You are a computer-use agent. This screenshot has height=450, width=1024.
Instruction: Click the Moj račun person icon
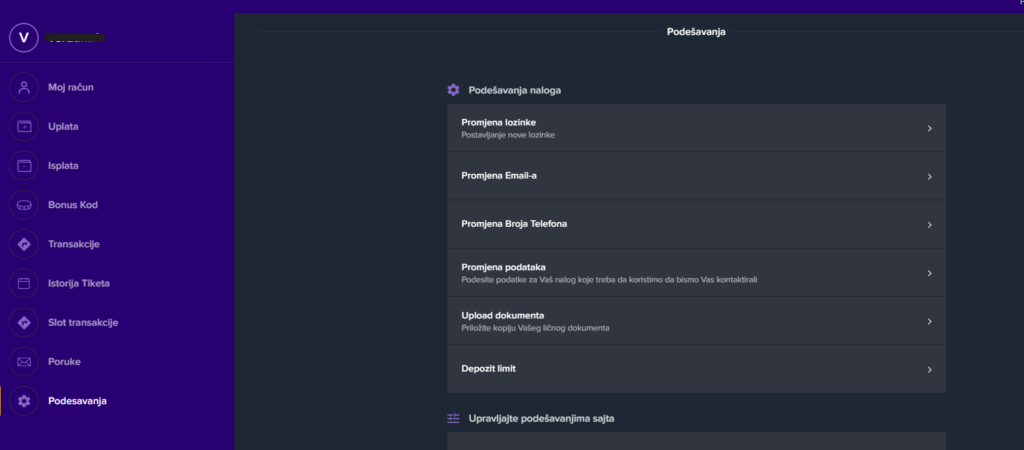[24, 87]
